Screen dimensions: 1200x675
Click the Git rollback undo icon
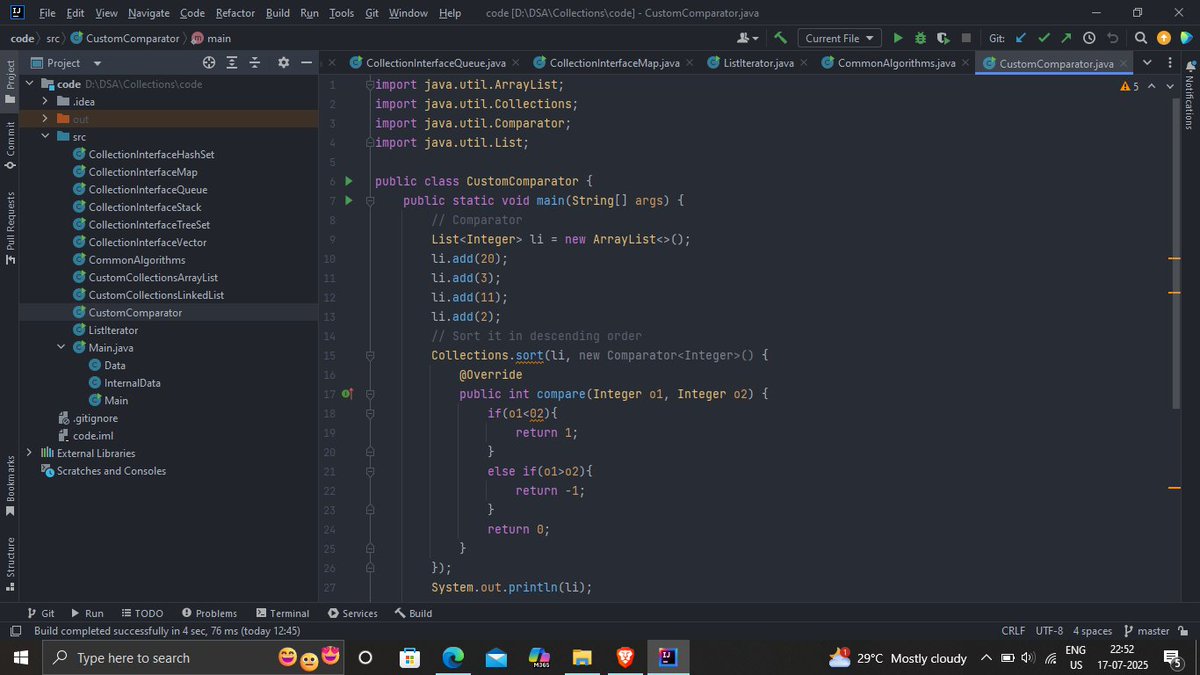[x=1112, y=38]
